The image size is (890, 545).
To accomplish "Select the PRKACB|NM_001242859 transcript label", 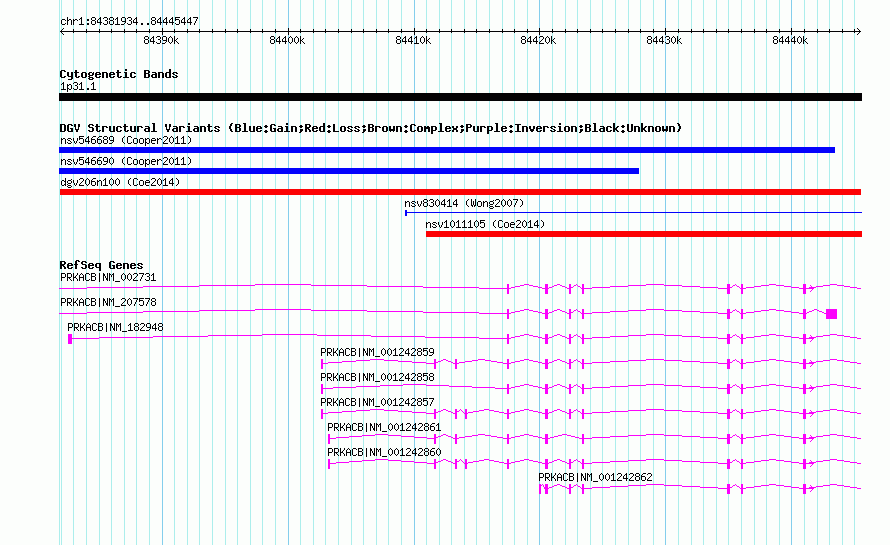I will coord(377,353).
